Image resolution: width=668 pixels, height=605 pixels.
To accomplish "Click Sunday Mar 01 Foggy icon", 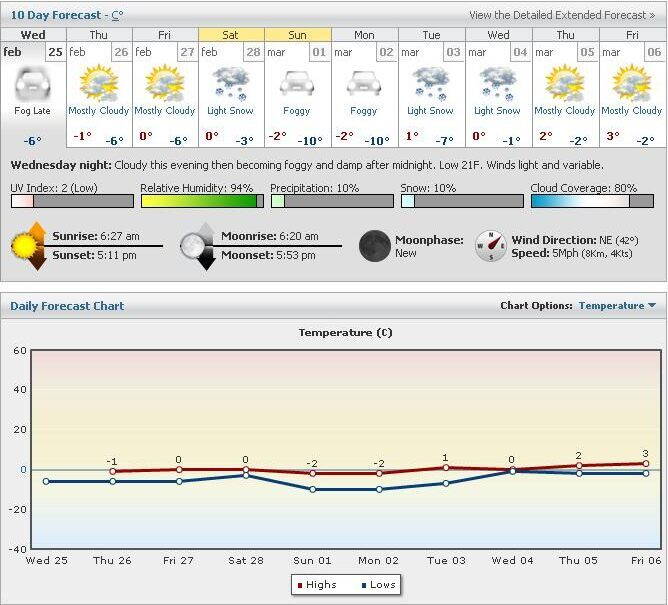I will tap(297, 83).
